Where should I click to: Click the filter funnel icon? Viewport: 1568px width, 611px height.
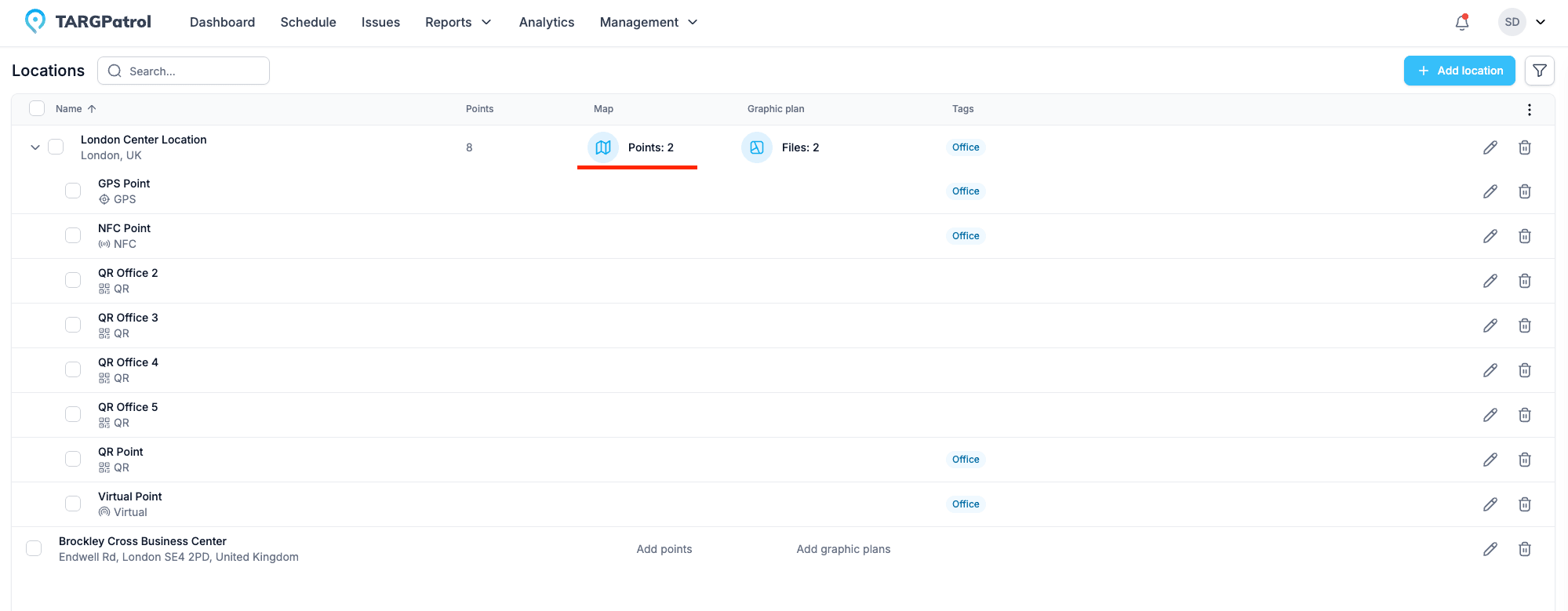1539,71
